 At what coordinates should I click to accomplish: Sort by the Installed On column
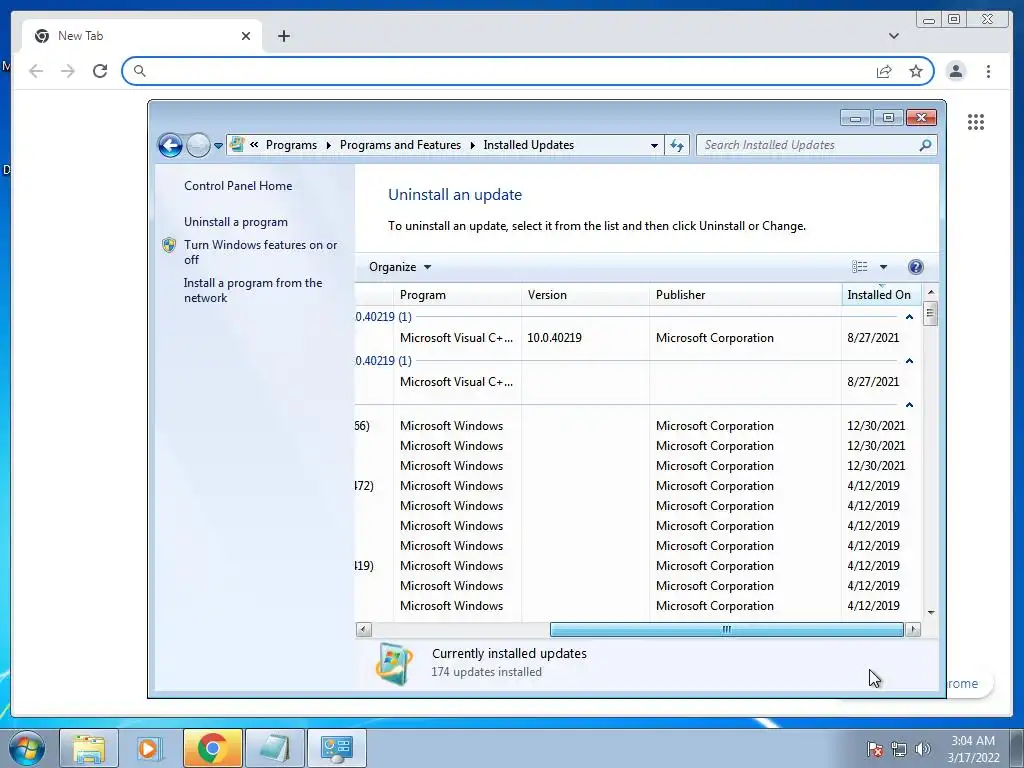tap(881, 295)
